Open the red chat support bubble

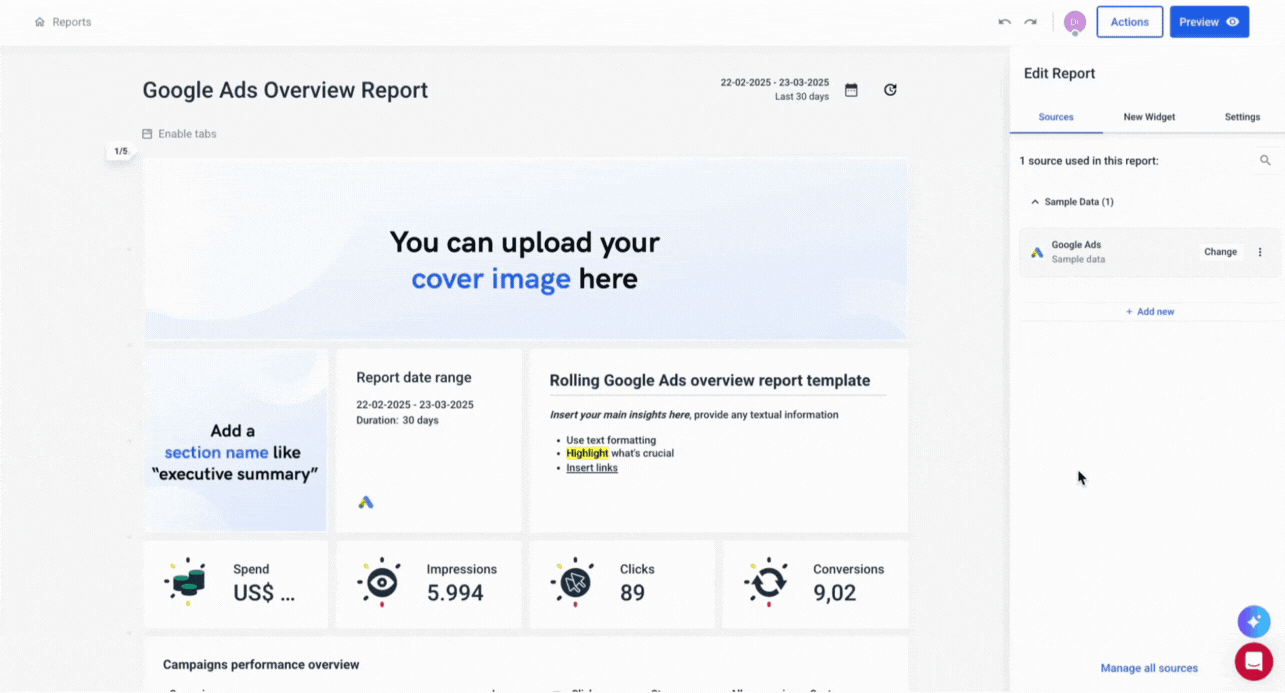coord(1253,661)
